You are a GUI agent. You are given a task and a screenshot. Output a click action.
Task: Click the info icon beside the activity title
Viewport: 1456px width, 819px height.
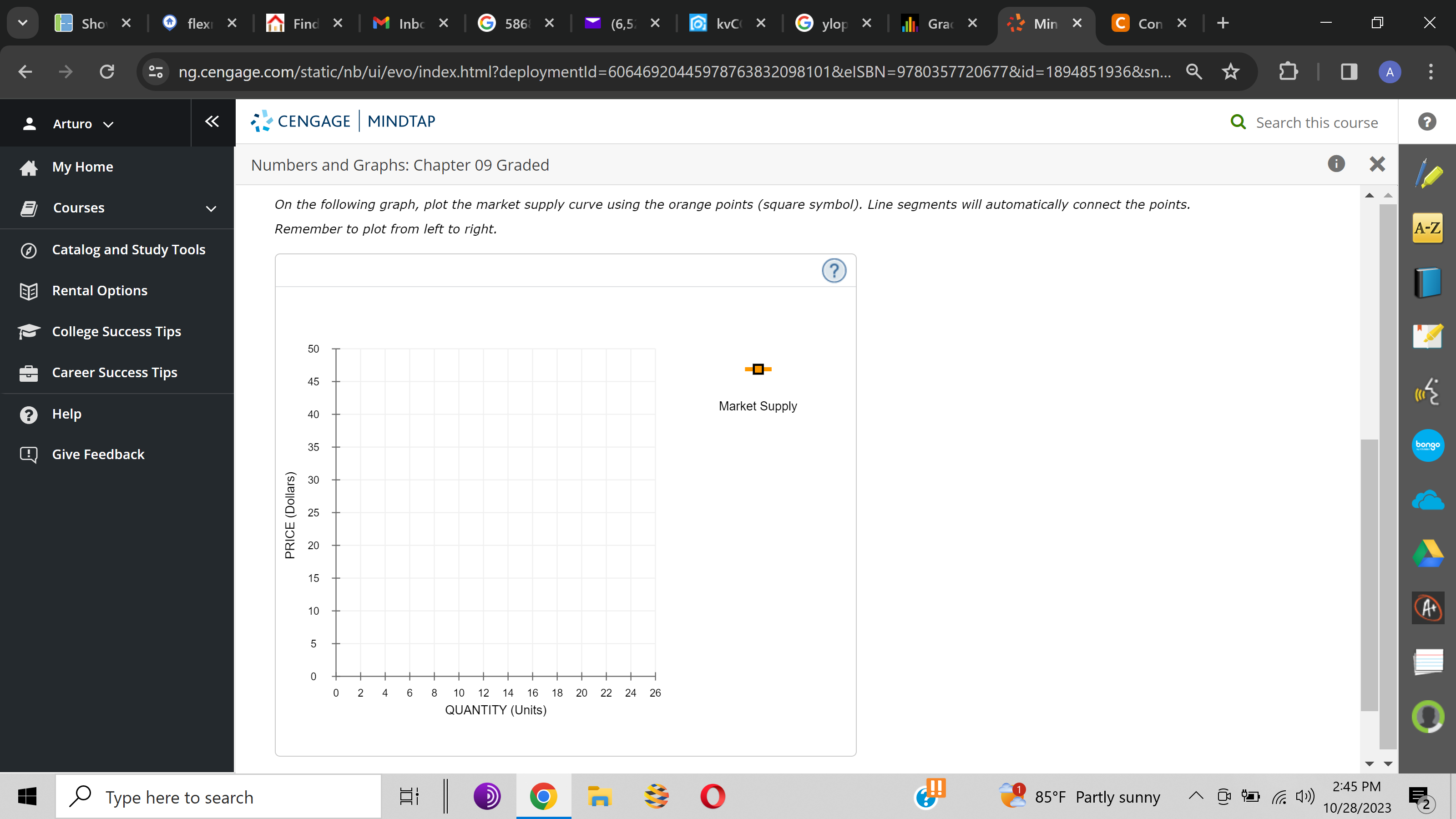click(x=1336, y=164)
